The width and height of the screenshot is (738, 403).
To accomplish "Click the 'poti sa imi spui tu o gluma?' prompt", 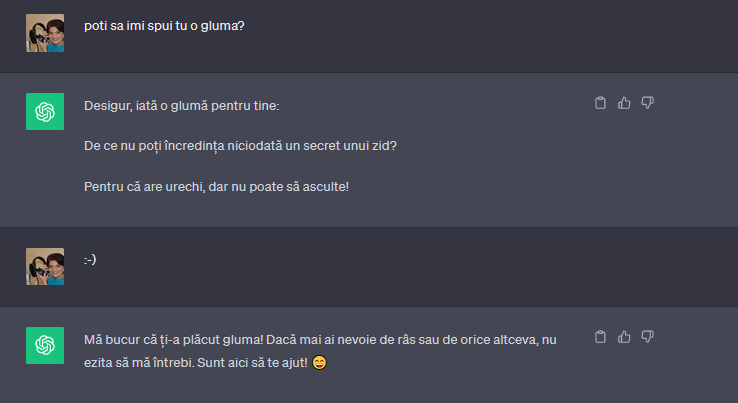I will [164, 25].
